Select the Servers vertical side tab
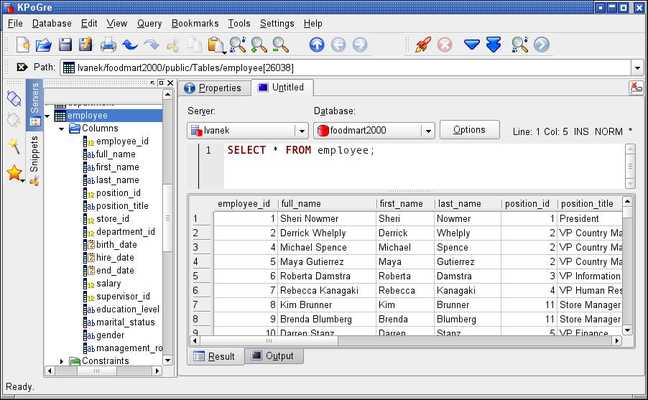The height and width of the screenshot is (400, 648). coord(34,105)
